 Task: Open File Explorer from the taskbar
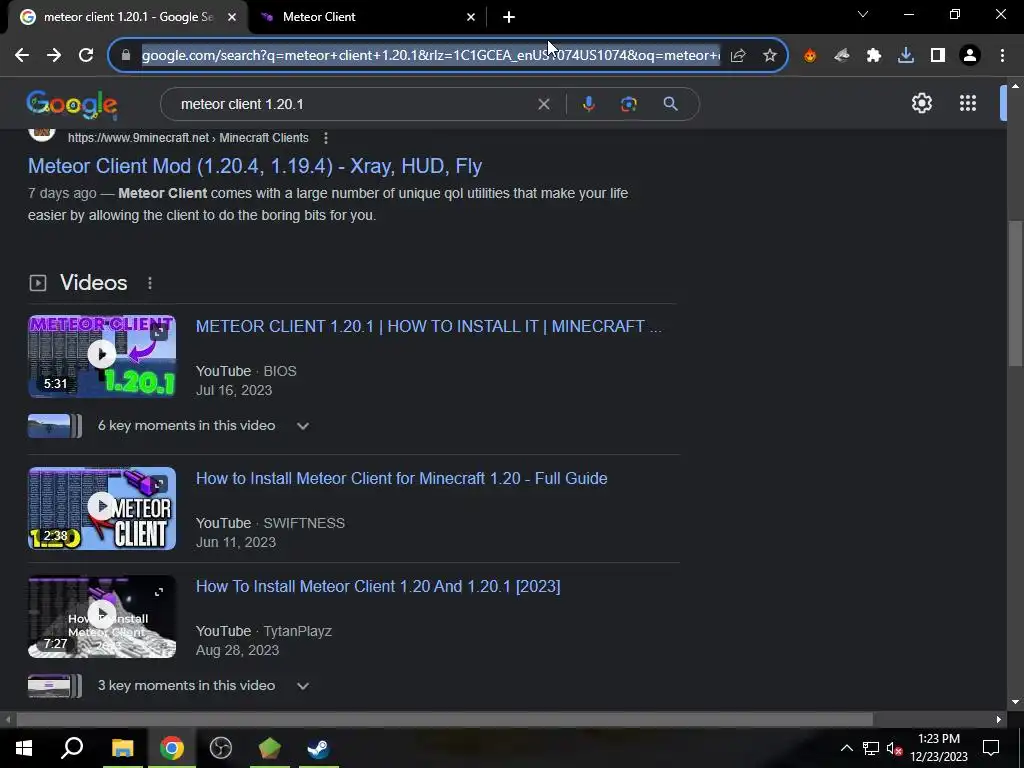click(122, 748)
